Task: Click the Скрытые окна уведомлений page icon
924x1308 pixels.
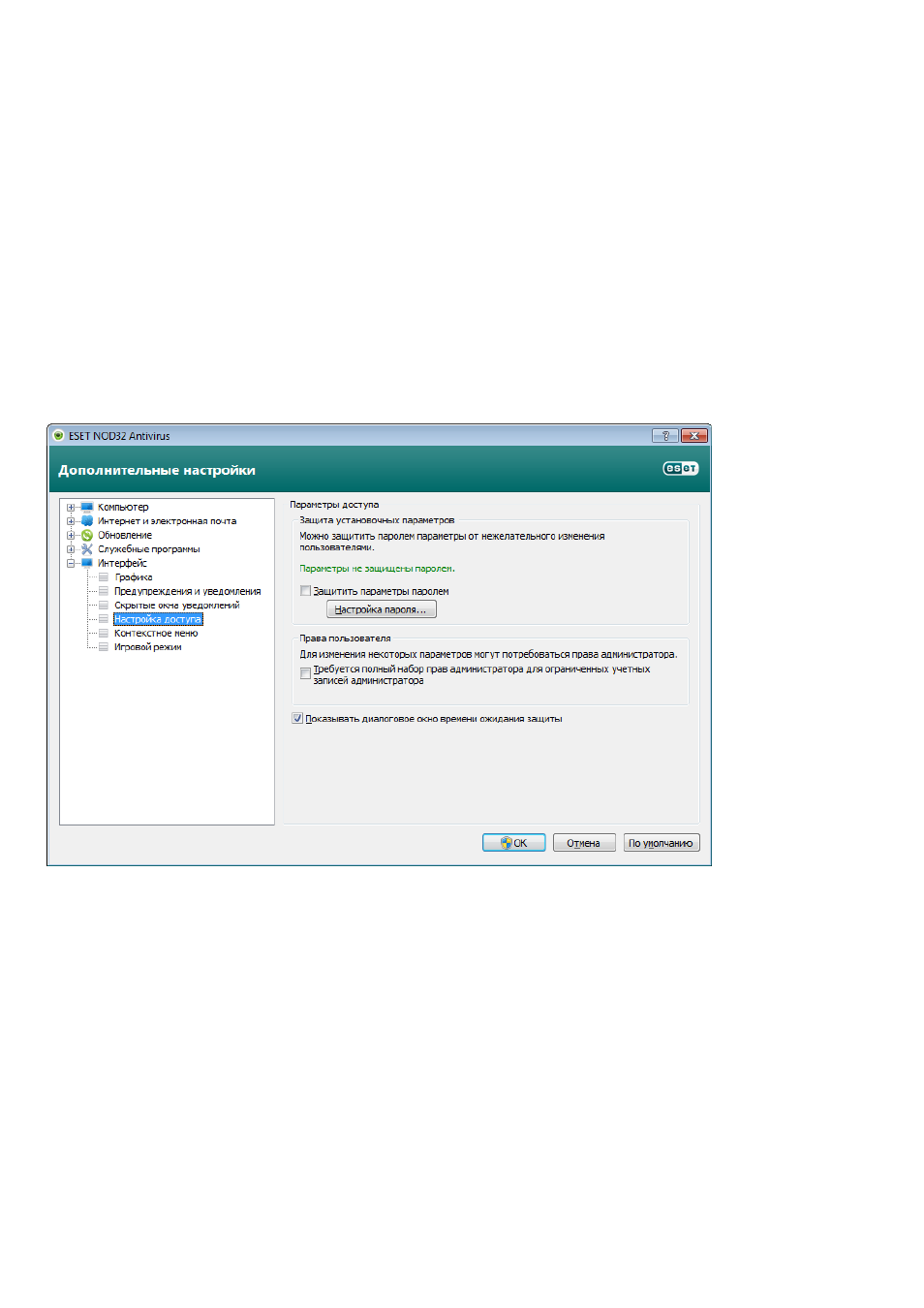Action: (104, 606)
